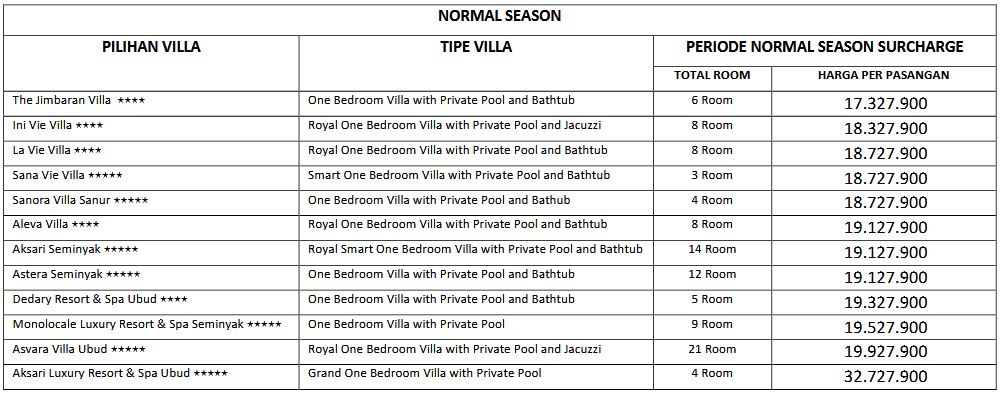Select the Ini Vie Villa row name
1001x393 pixels.
tap(151, 128)
